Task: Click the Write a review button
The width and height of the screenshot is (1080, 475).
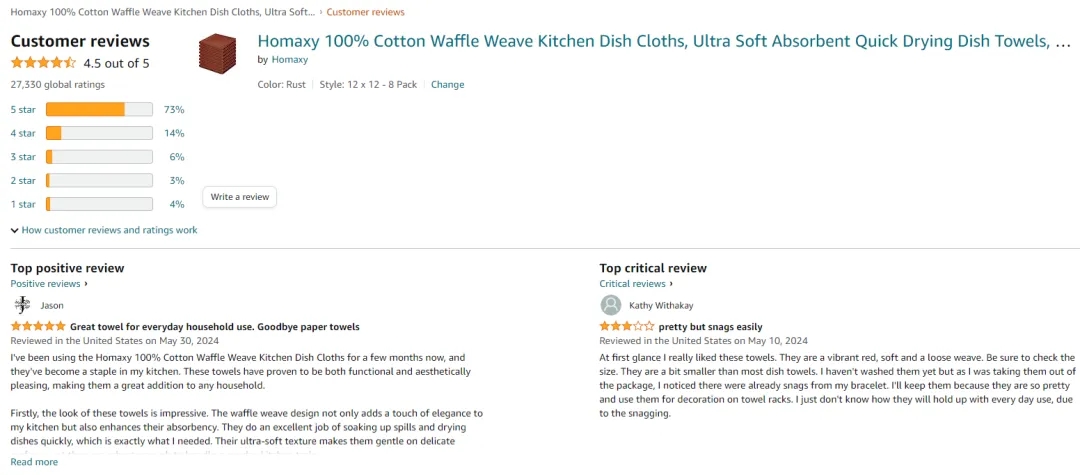Action: coord(240,197)
